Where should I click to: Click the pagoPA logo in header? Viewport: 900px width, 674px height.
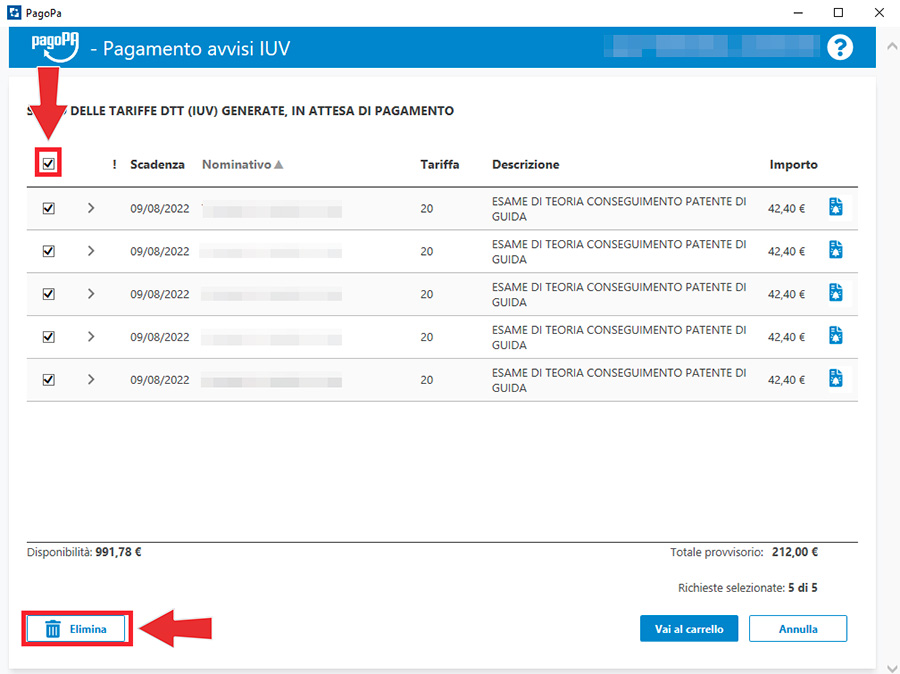pyautogui.click(x=54, y=46)
